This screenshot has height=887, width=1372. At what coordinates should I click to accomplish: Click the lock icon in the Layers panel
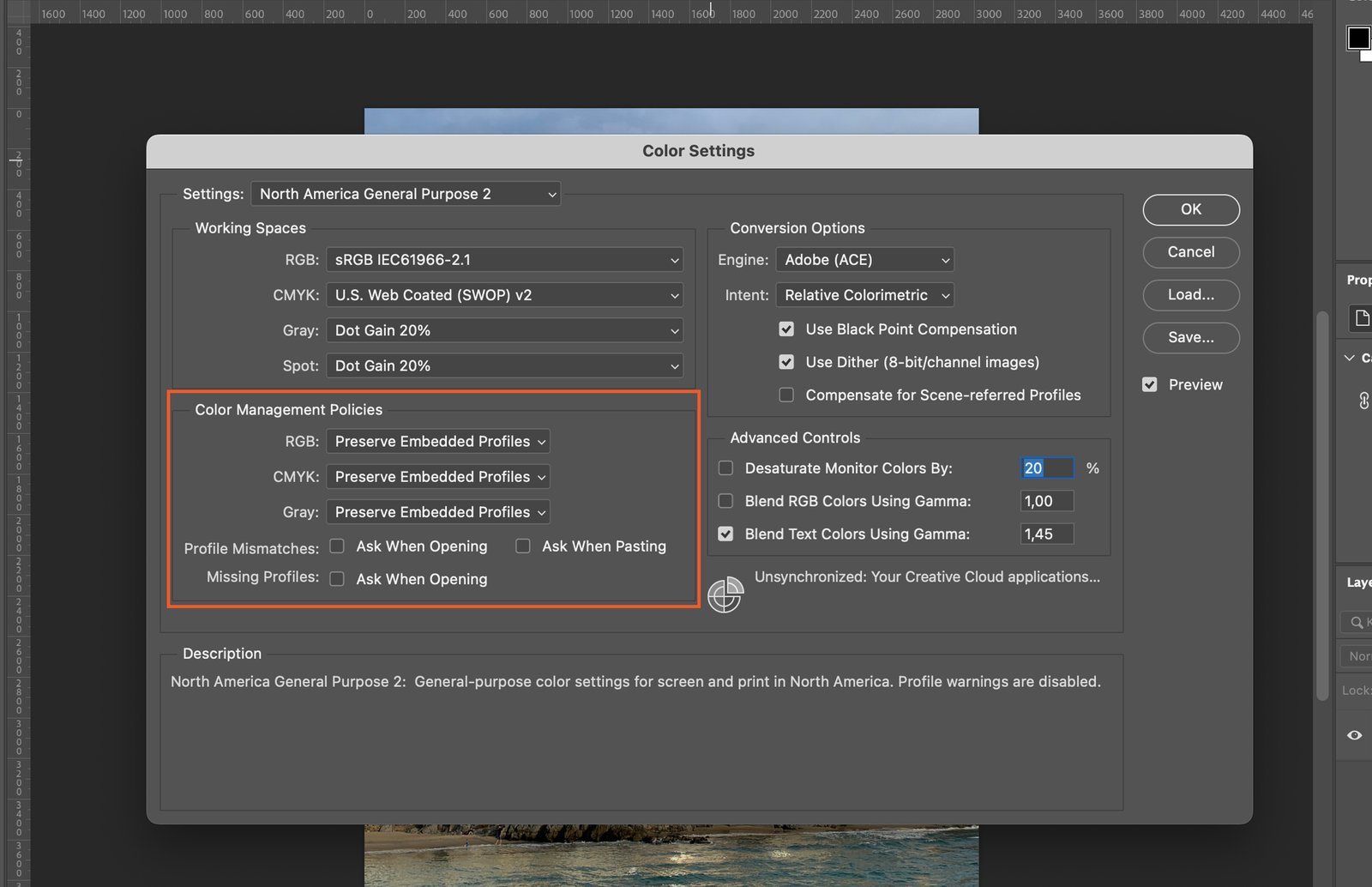tap(1357, 690)
